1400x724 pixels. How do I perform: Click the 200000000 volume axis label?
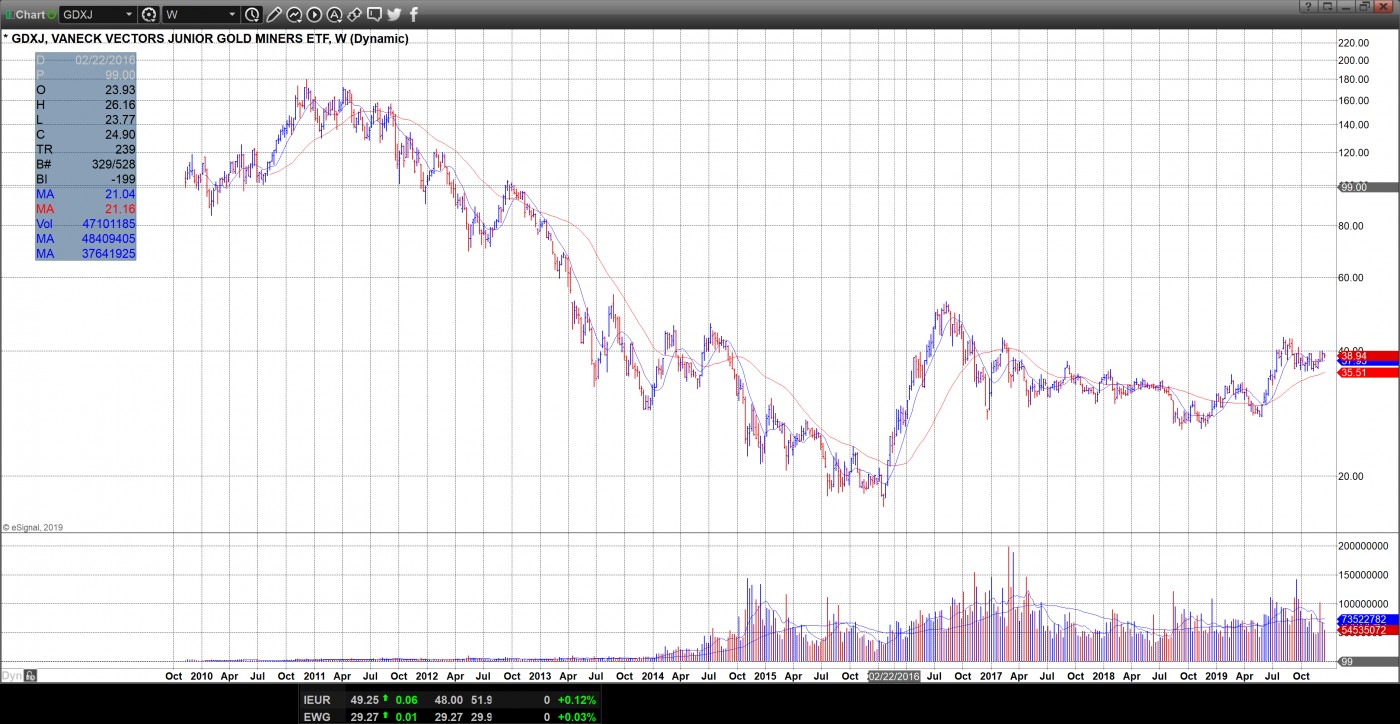pyautogui.click(x=1364, y=546)
